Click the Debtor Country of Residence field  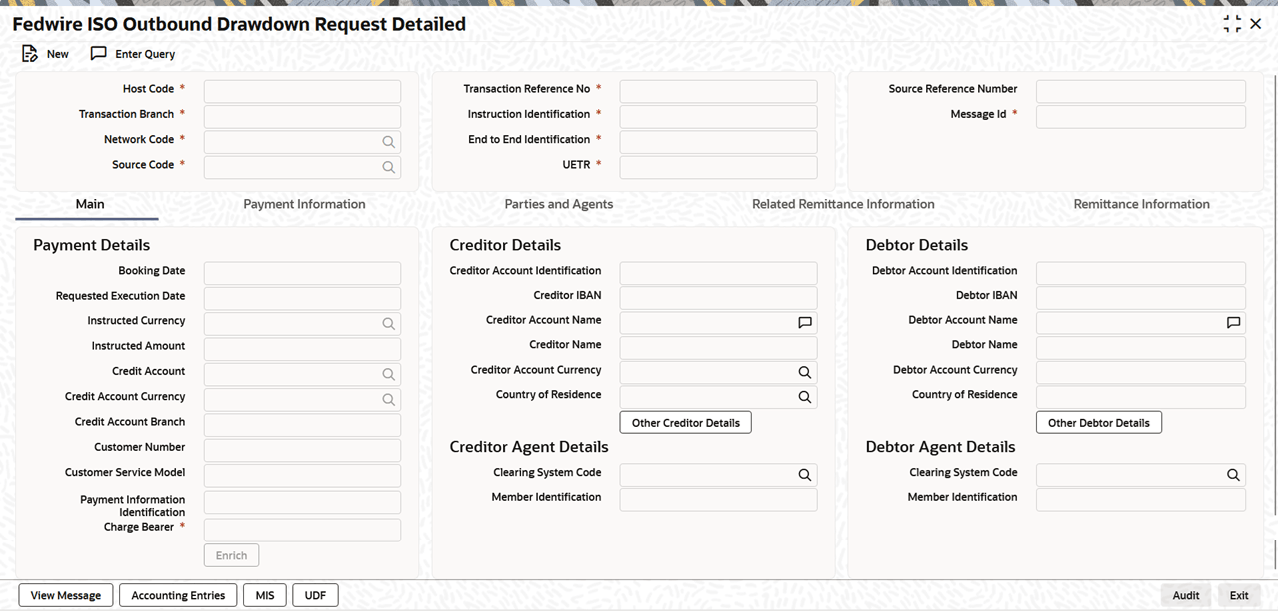(x=1141, y=397)
